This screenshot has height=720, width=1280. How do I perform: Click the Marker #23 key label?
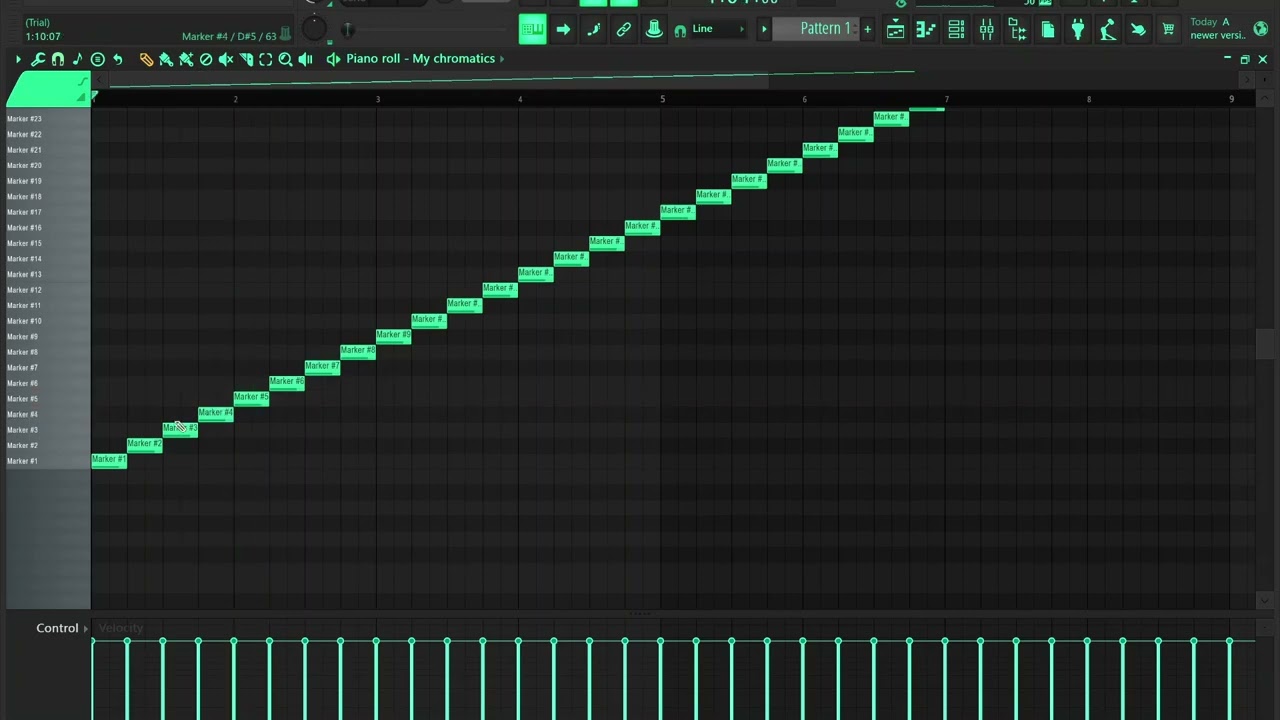pyautogui.click(x=24, y=119)
